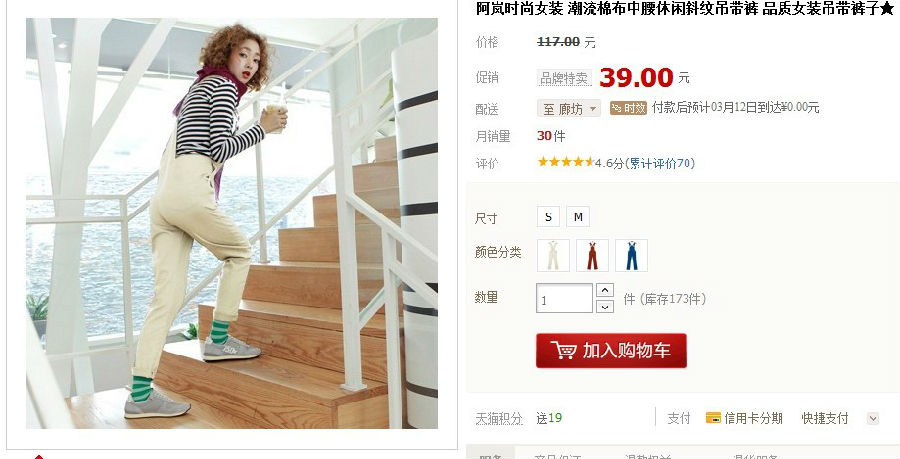Decrease quantity with the down arrow
Image resolution: width=900 pixels, height=459 pixels.
(x=605, y=306)
